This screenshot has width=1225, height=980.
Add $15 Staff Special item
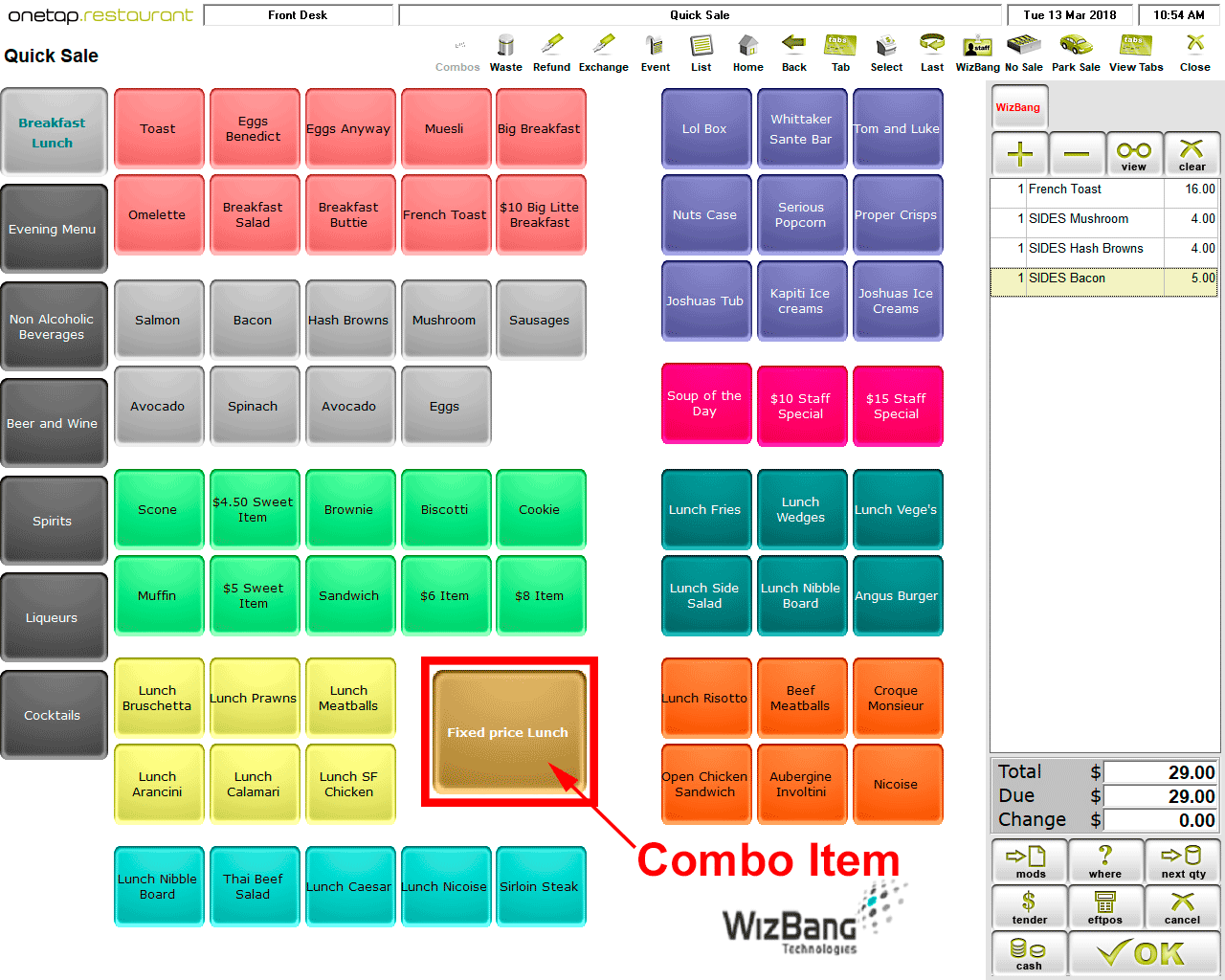tap(897, 406)
